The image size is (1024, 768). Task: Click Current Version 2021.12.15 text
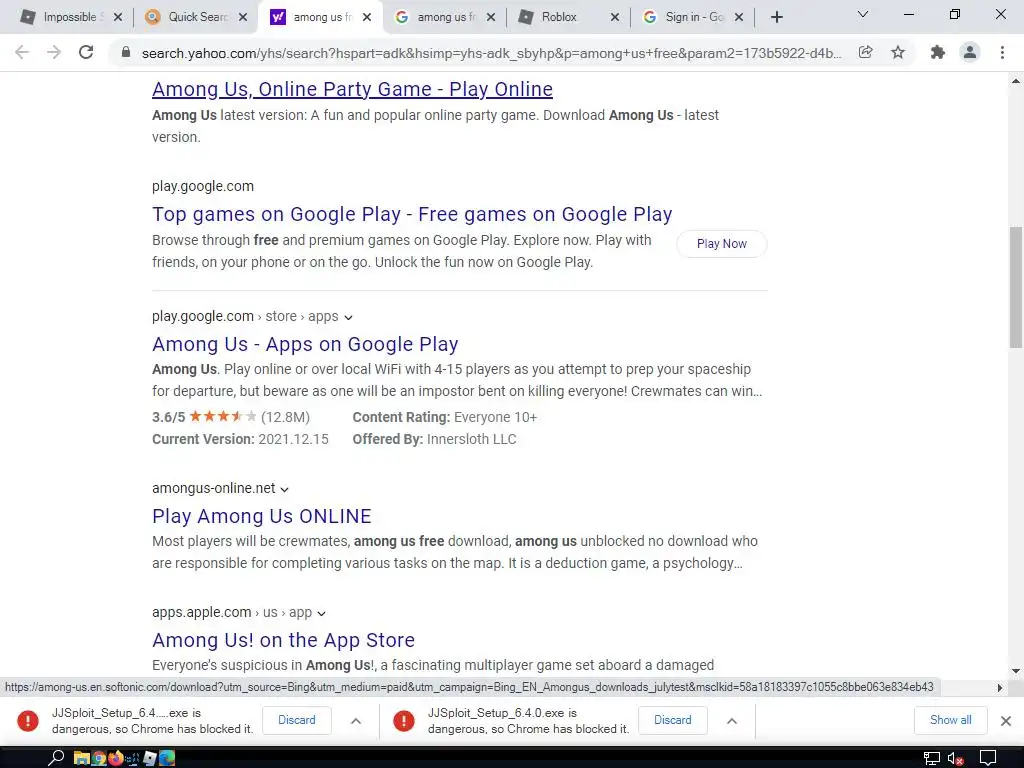pyautogui.click(x=240, y=439)
